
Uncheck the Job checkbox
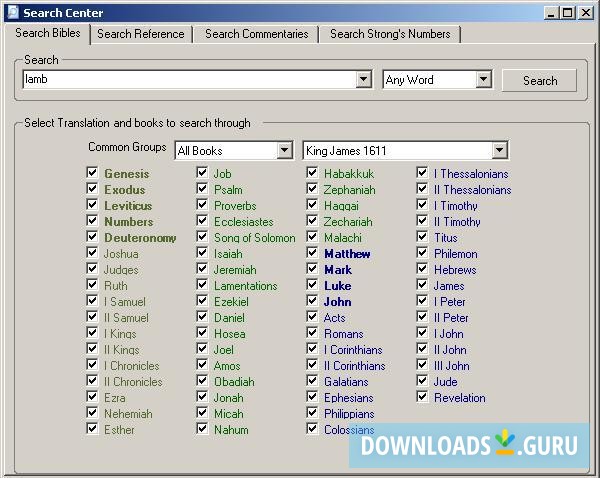point(202,173)
